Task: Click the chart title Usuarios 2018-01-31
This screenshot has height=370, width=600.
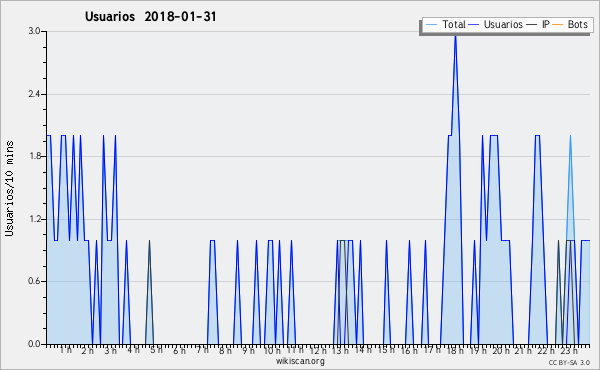Action: [150, 16]
